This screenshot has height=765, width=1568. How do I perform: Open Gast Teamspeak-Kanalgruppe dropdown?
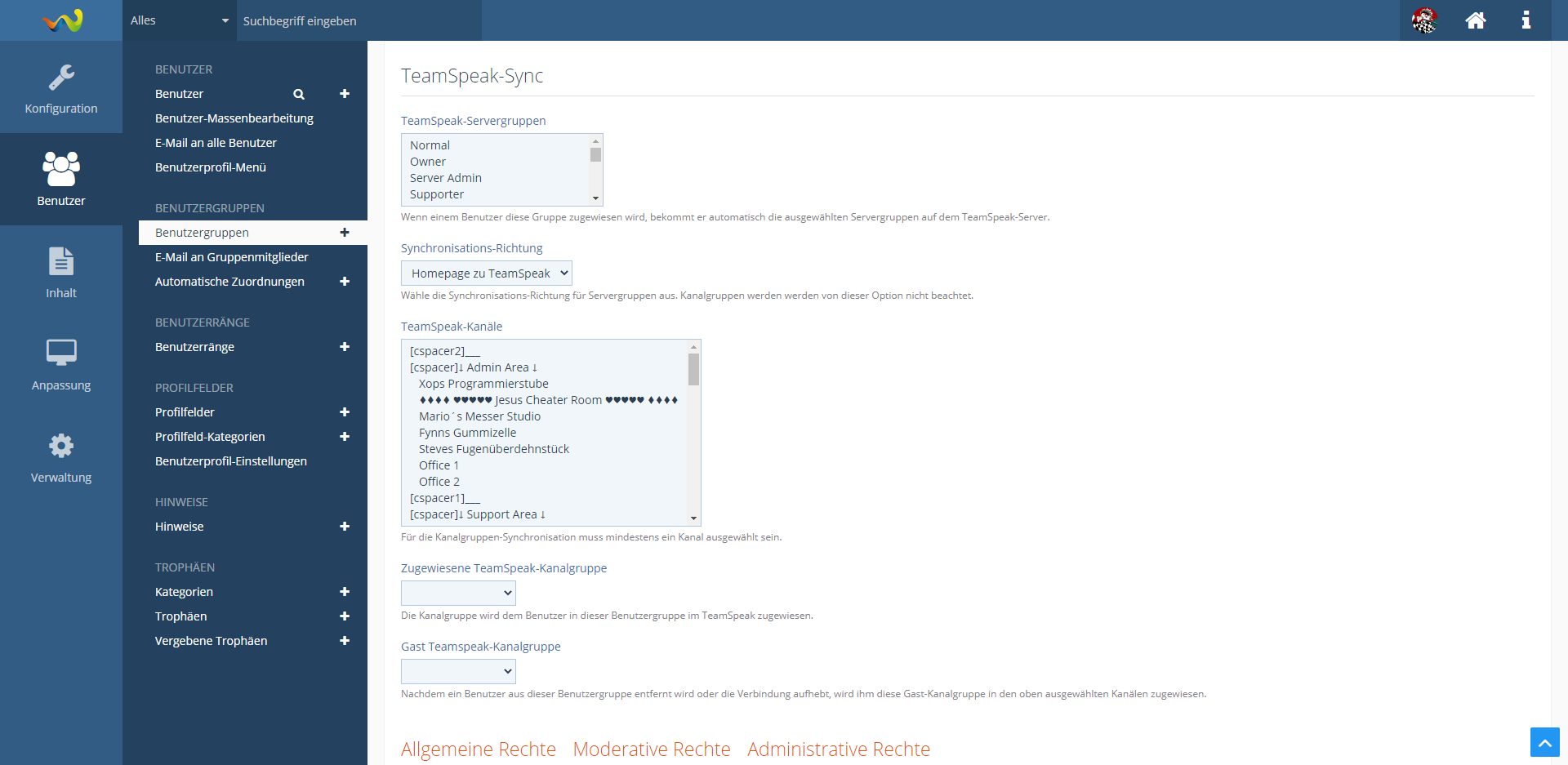[x=458, y=671]
